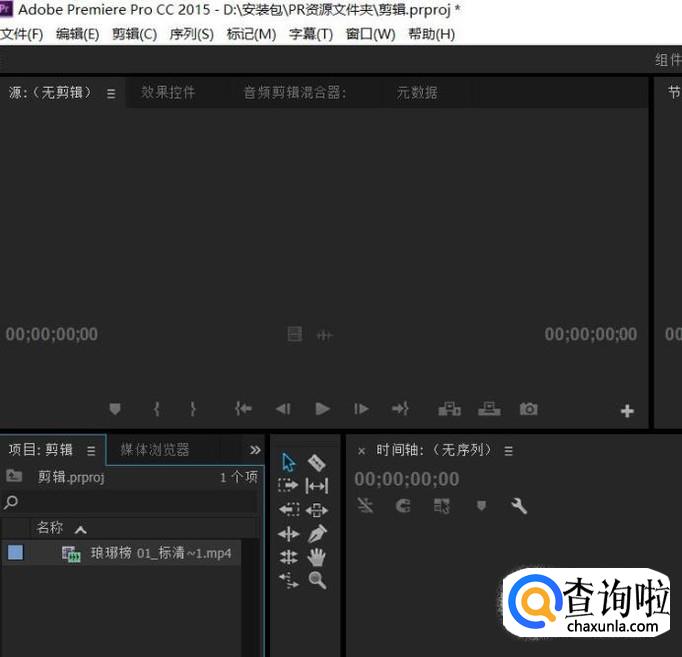The width and height of the screenshot is (682, 657).
Task: Toggle the label box beside 琅琊榜 clip
Action: [15, 552]
